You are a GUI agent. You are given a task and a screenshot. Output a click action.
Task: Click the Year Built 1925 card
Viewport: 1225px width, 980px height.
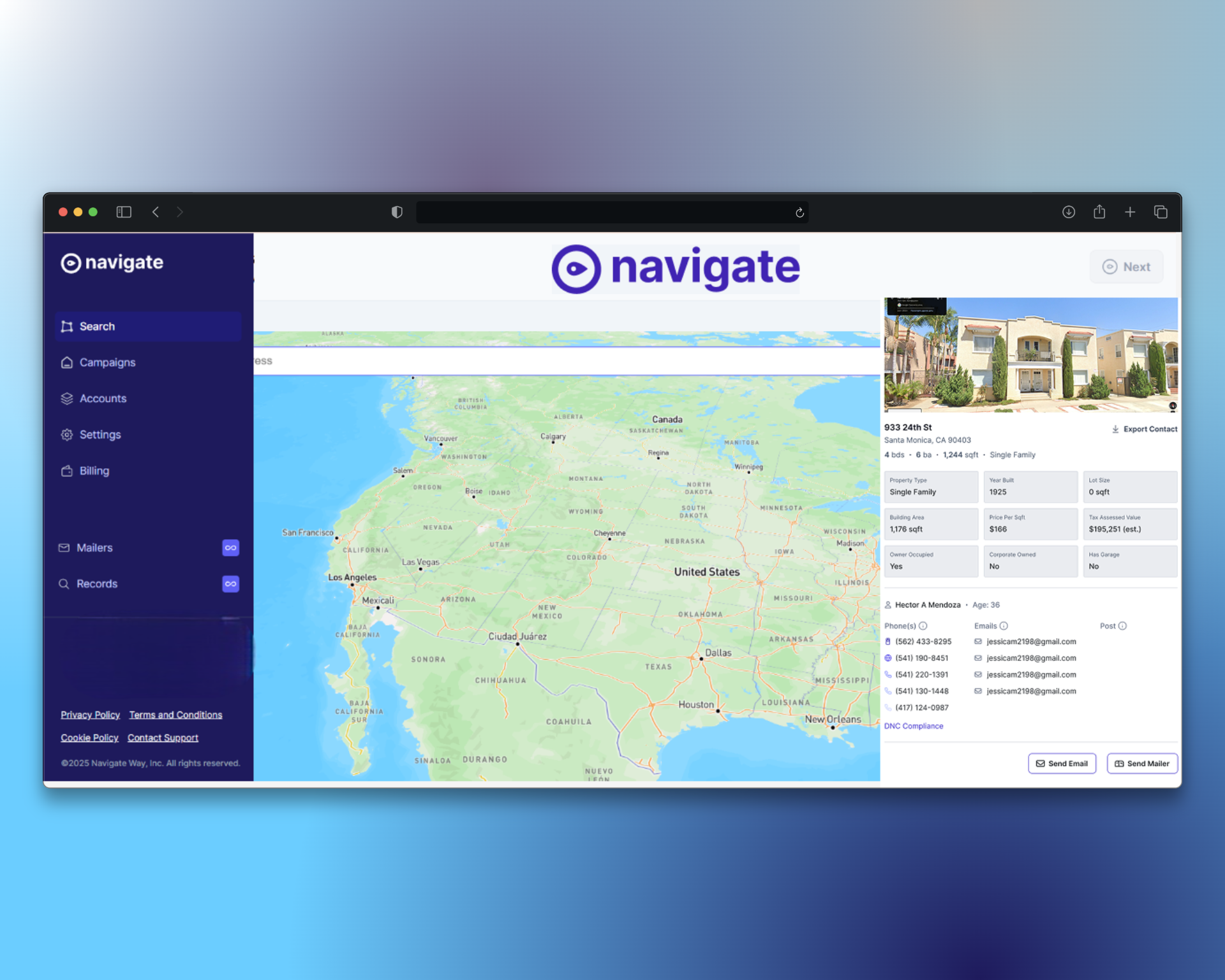(x=1030, y=487)
